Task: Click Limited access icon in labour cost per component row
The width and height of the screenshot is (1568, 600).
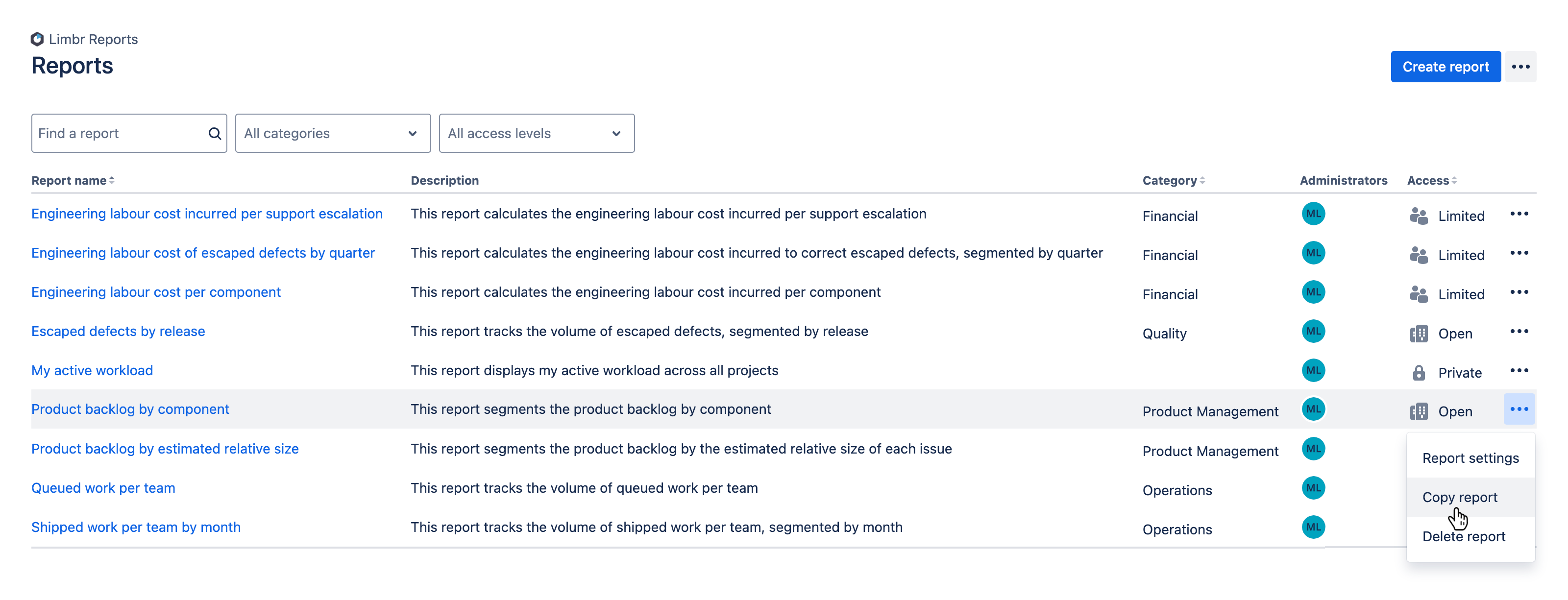Action: pyautogui.click(x=1418, y=294)
